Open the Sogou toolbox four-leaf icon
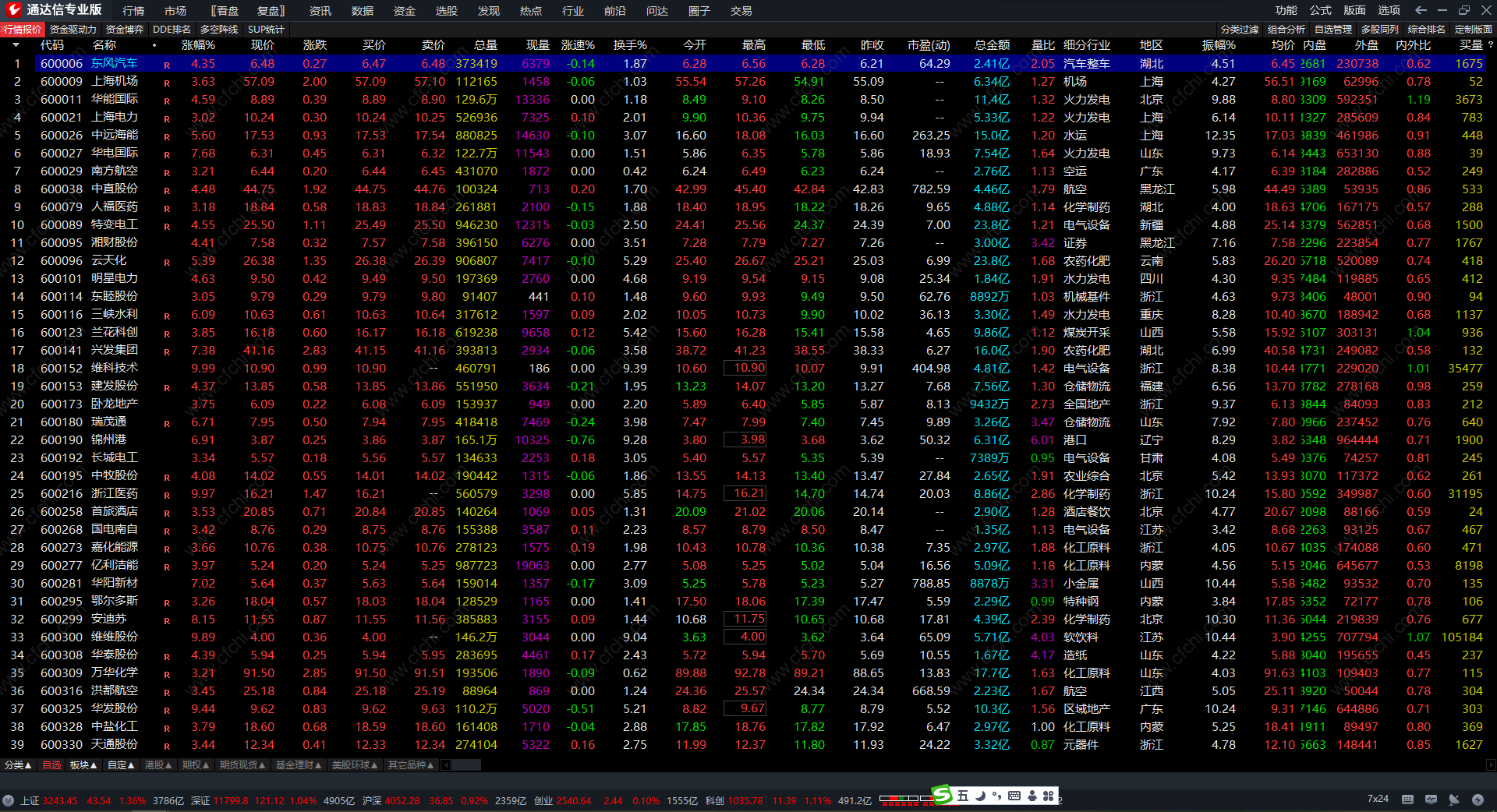The width and height of the screenshot is (1497, 812). [x=1049, y=796]
